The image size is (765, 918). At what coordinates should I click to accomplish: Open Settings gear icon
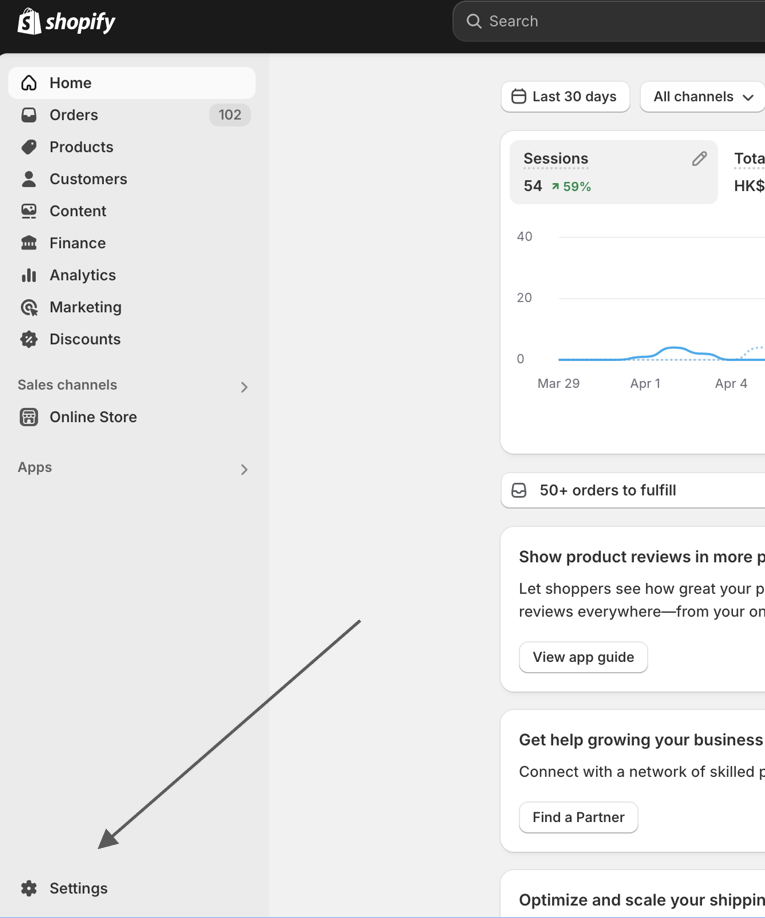click(29, 888)
